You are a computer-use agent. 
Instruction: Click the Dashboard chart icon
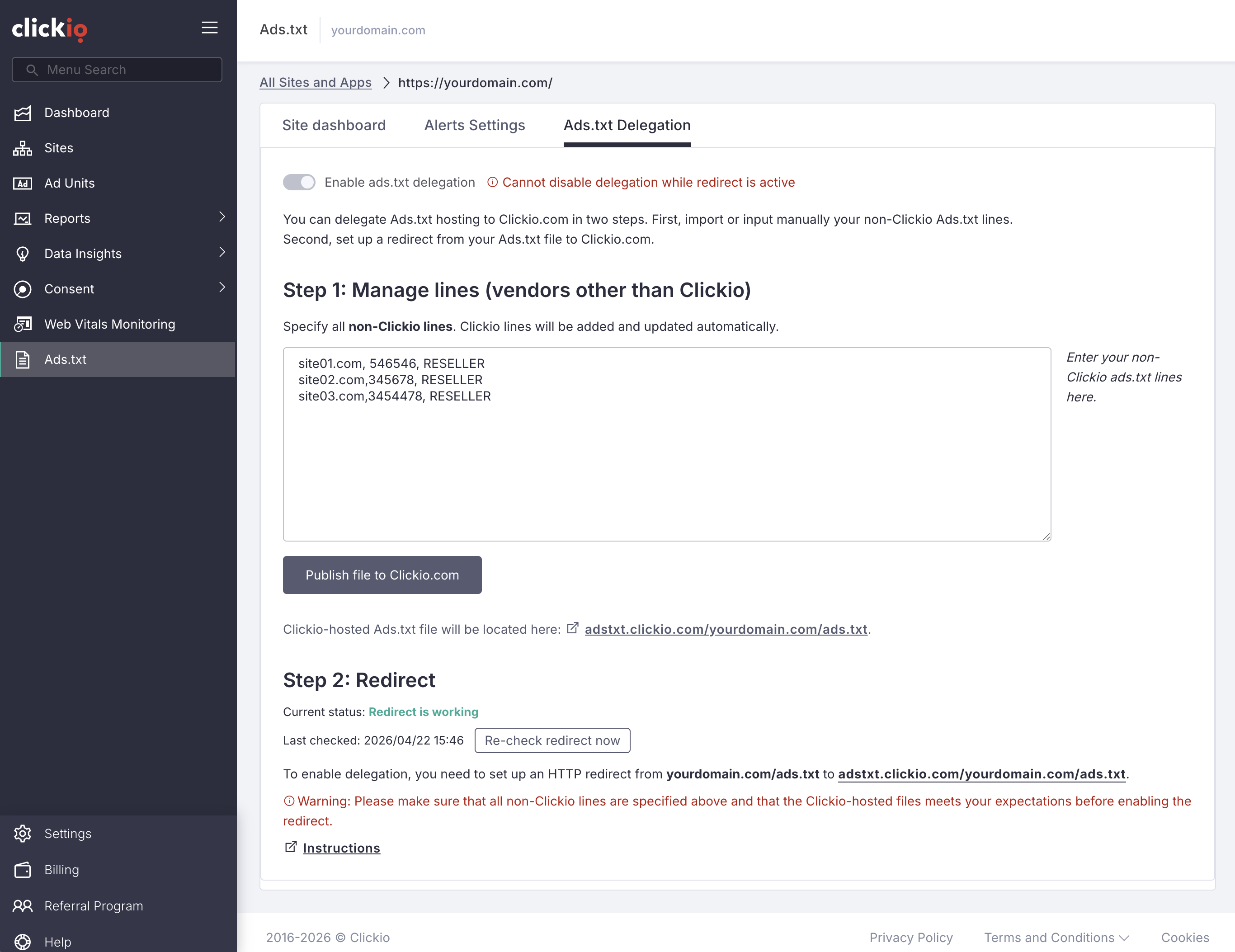pos(23,113)
